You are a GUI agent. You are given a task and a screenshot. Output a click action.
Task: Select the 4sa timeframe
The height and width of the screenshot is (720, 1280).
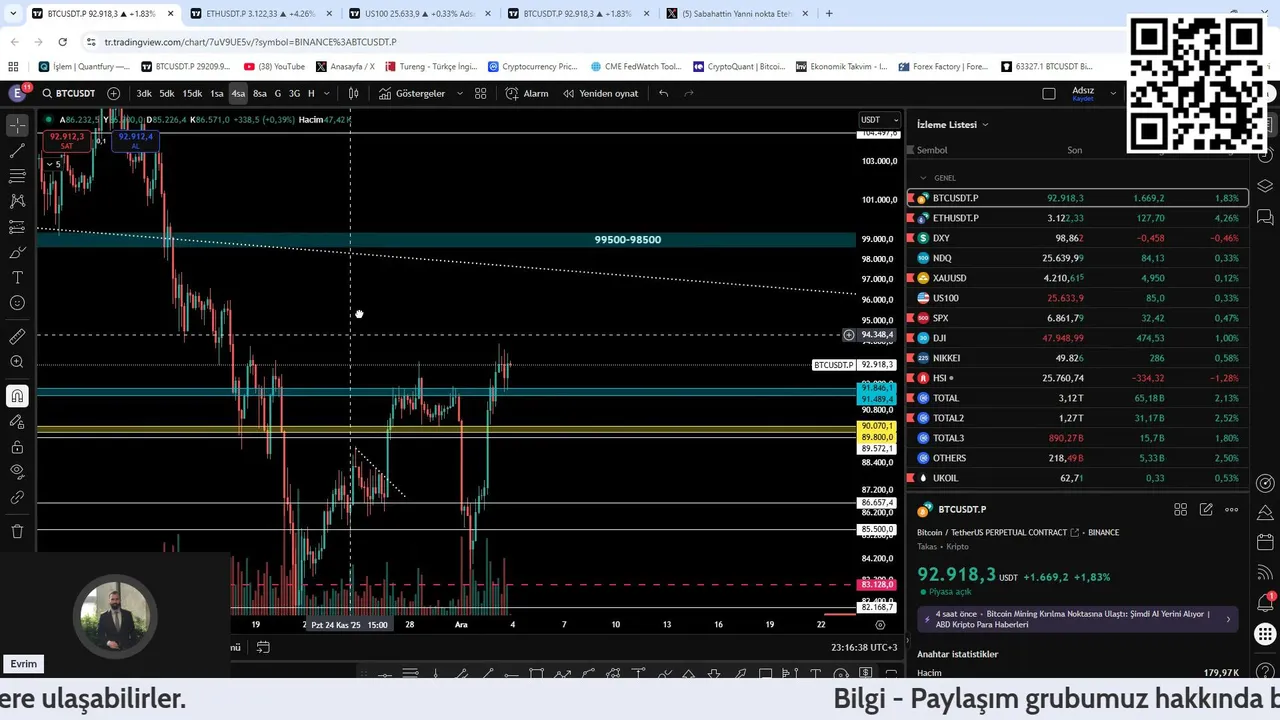tap(238, 93)
